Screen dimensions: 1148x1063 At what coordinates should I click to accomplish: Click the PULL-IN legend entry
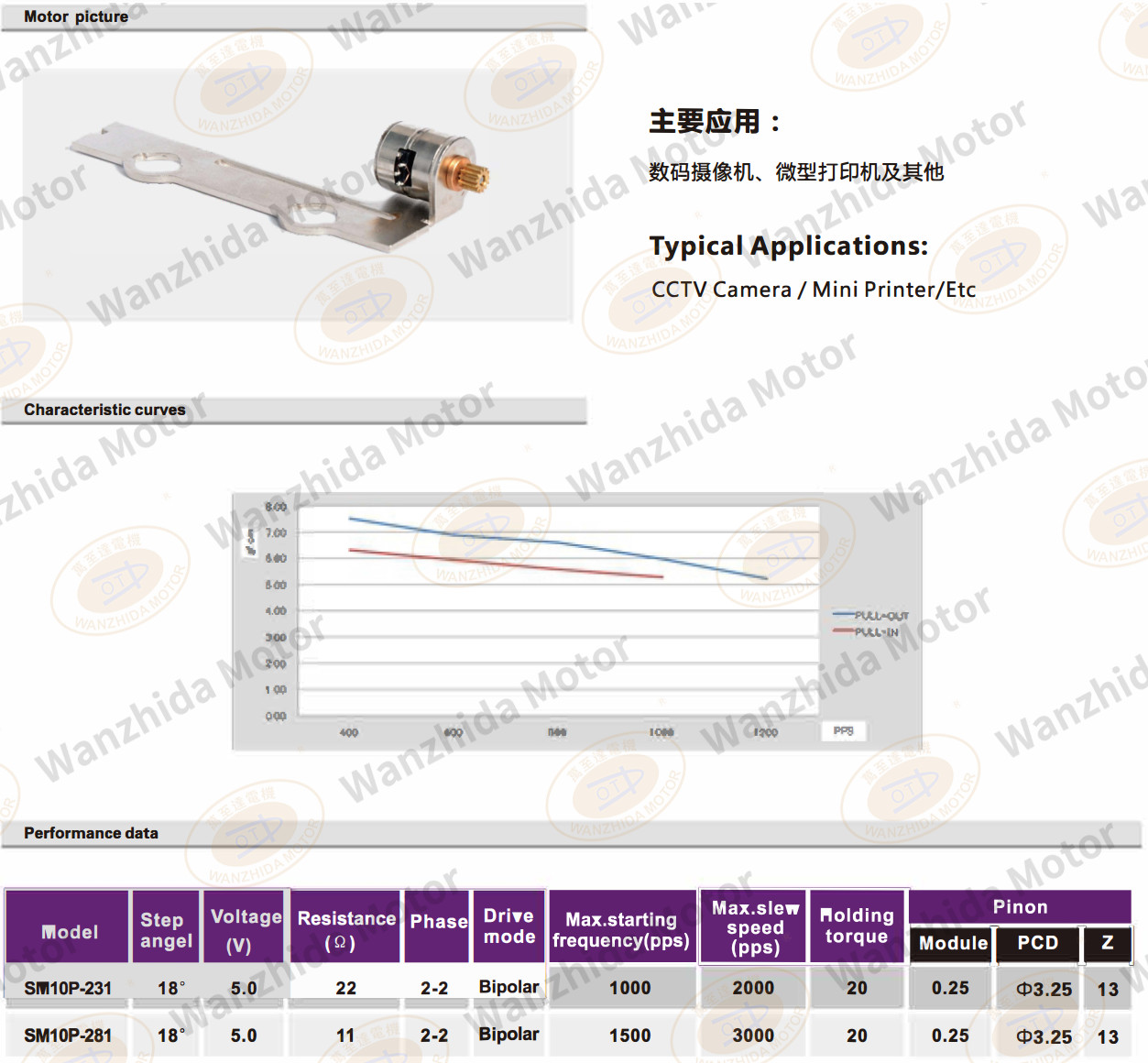tap(866, 631)
